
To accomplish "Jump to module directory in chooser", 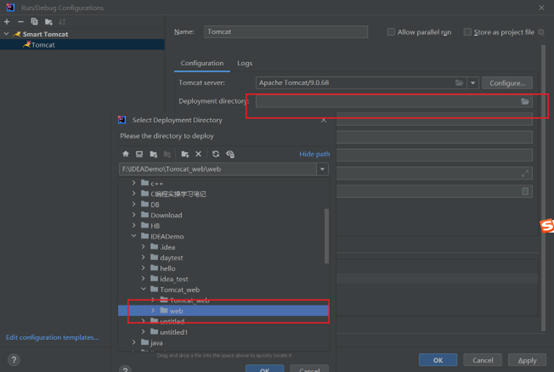I will pos(167,154).
